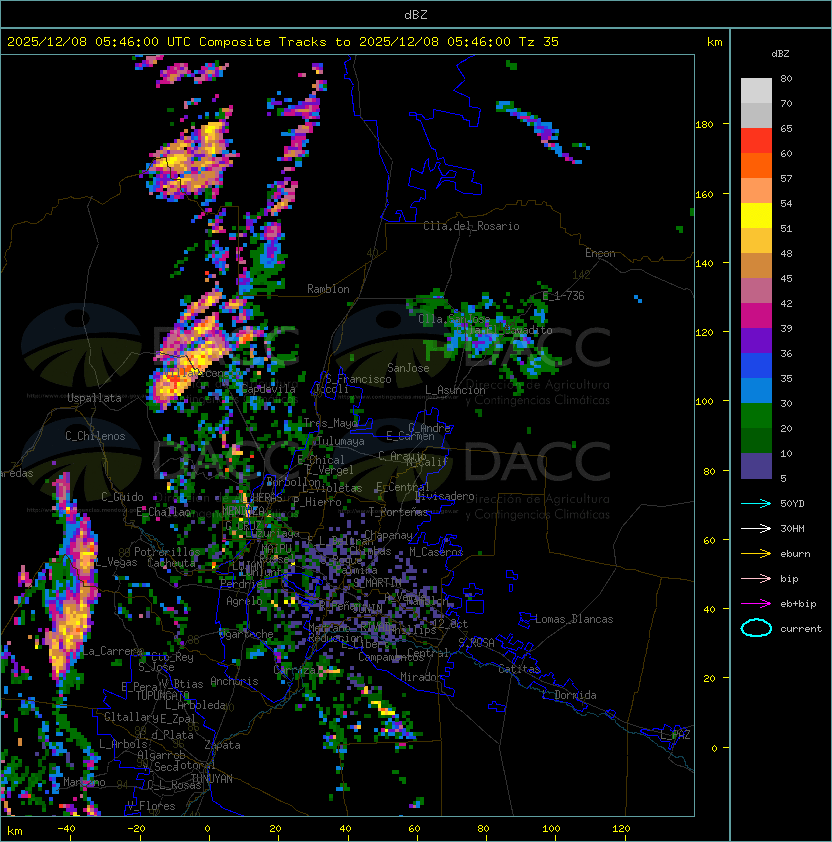
Task: Click the 'L_Dormida' place label on the map
Action: pyautogui.click(x=569, y=695)
